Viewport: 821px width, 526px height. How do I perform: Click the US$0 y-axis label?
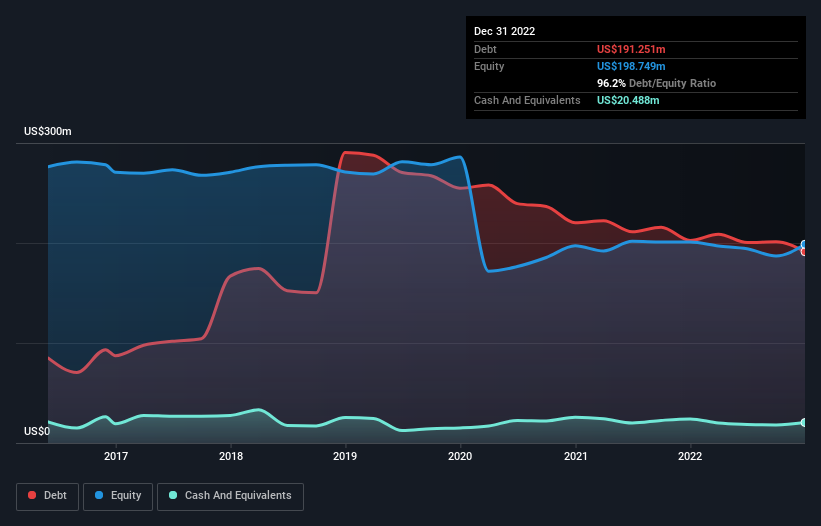37,431
